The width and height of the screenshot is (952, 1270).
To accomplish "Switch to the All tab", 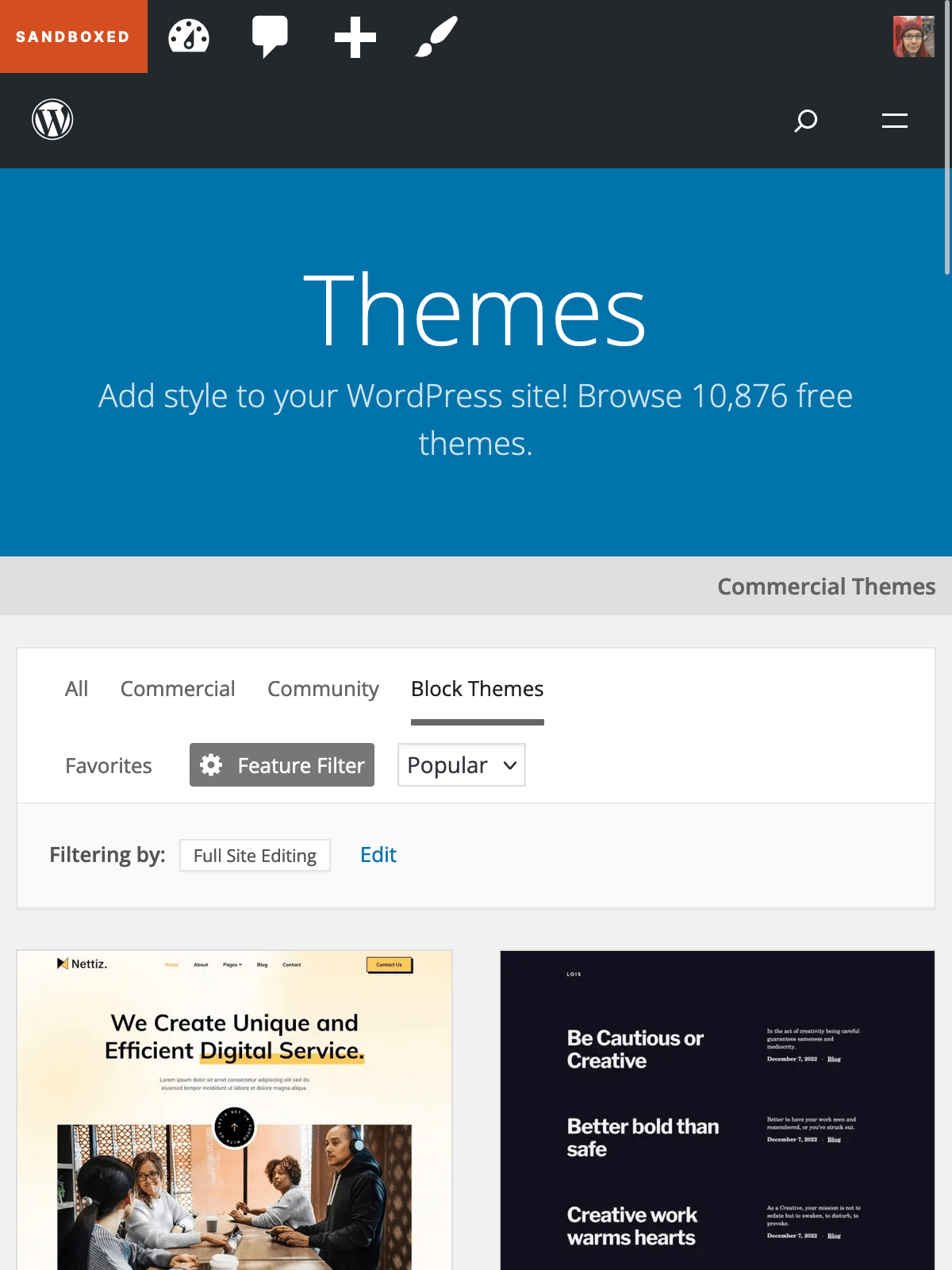I will click(76, 689).
